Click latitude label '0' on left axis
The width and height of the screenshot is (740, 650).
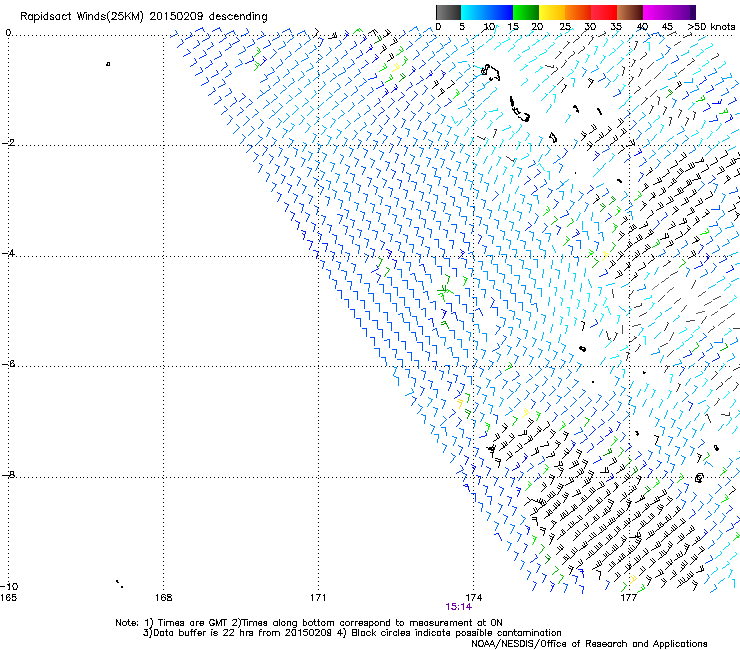(x=8, y=33)
